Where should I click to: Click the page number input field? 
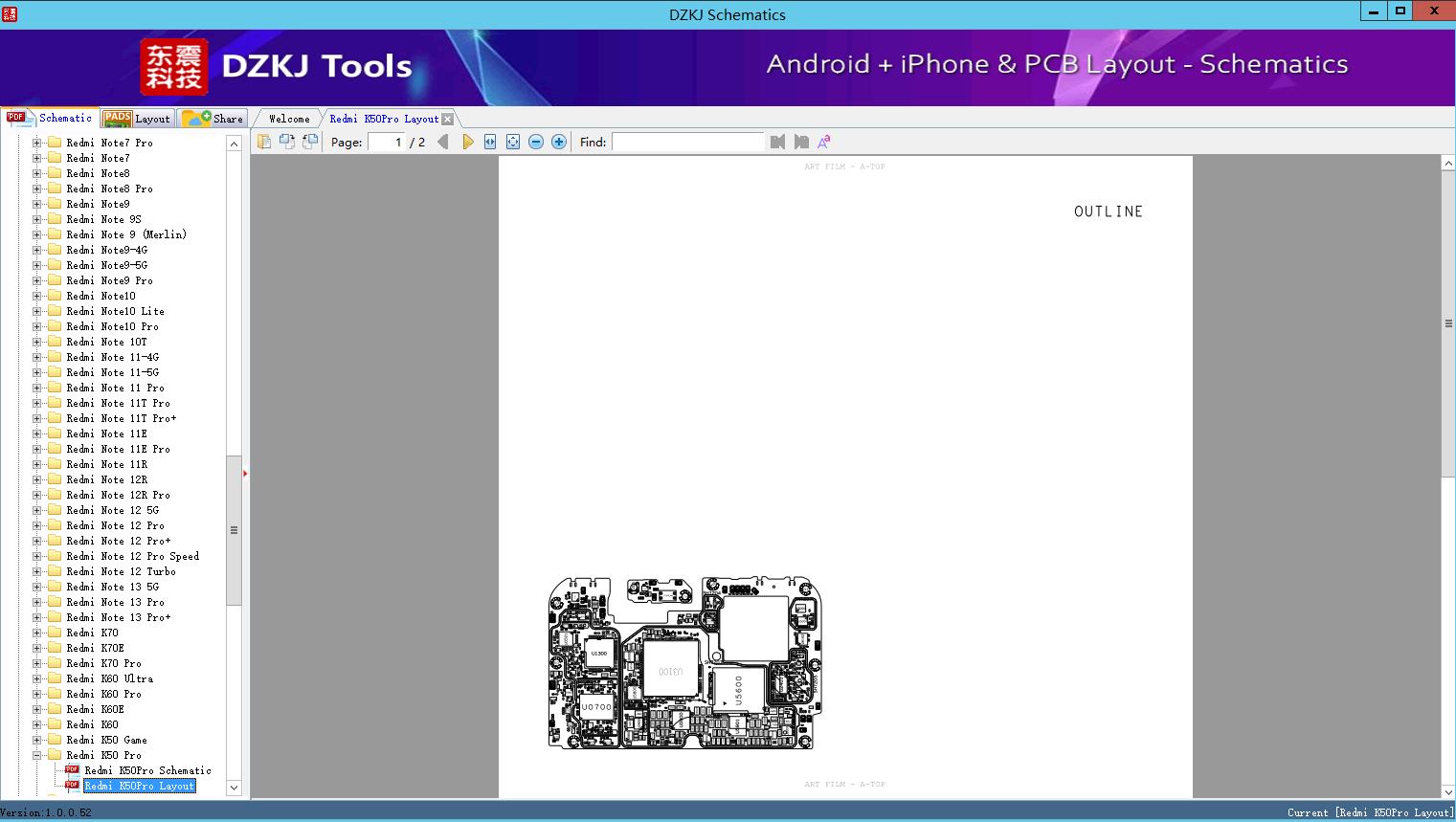coord(386,142)
